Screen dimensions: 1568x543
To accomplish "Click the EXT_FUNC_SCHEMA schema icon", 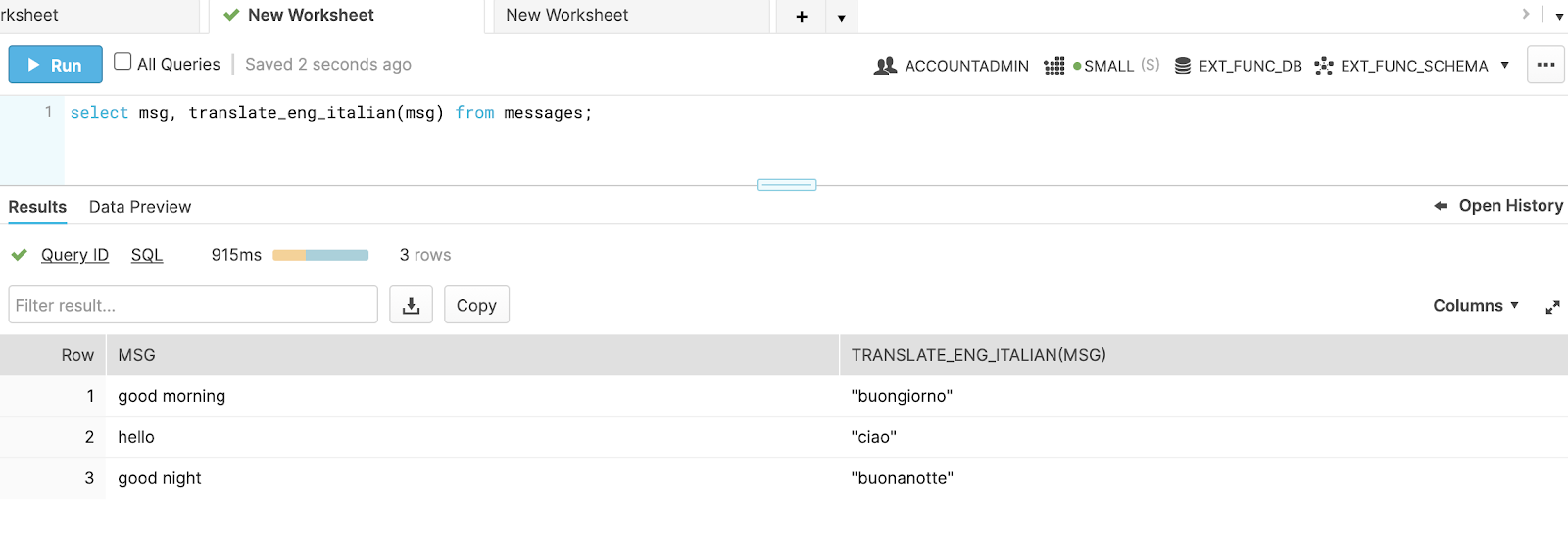I will point(1324,66).
